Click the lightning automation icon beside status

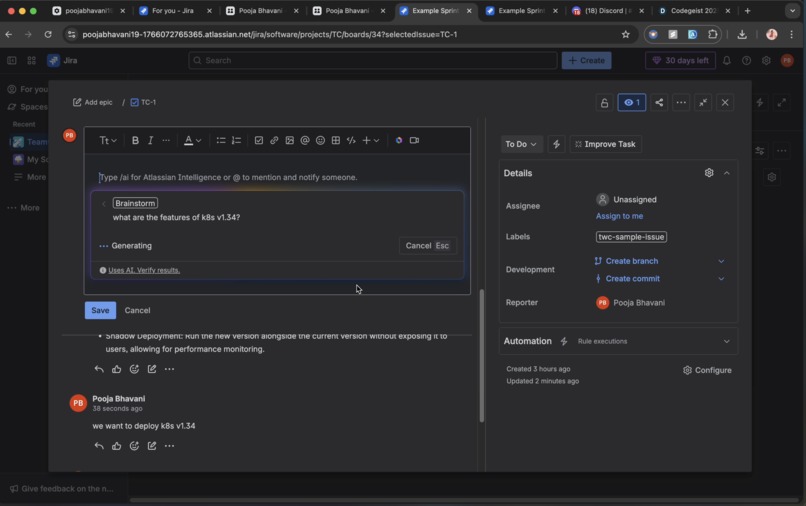point(556,144)
